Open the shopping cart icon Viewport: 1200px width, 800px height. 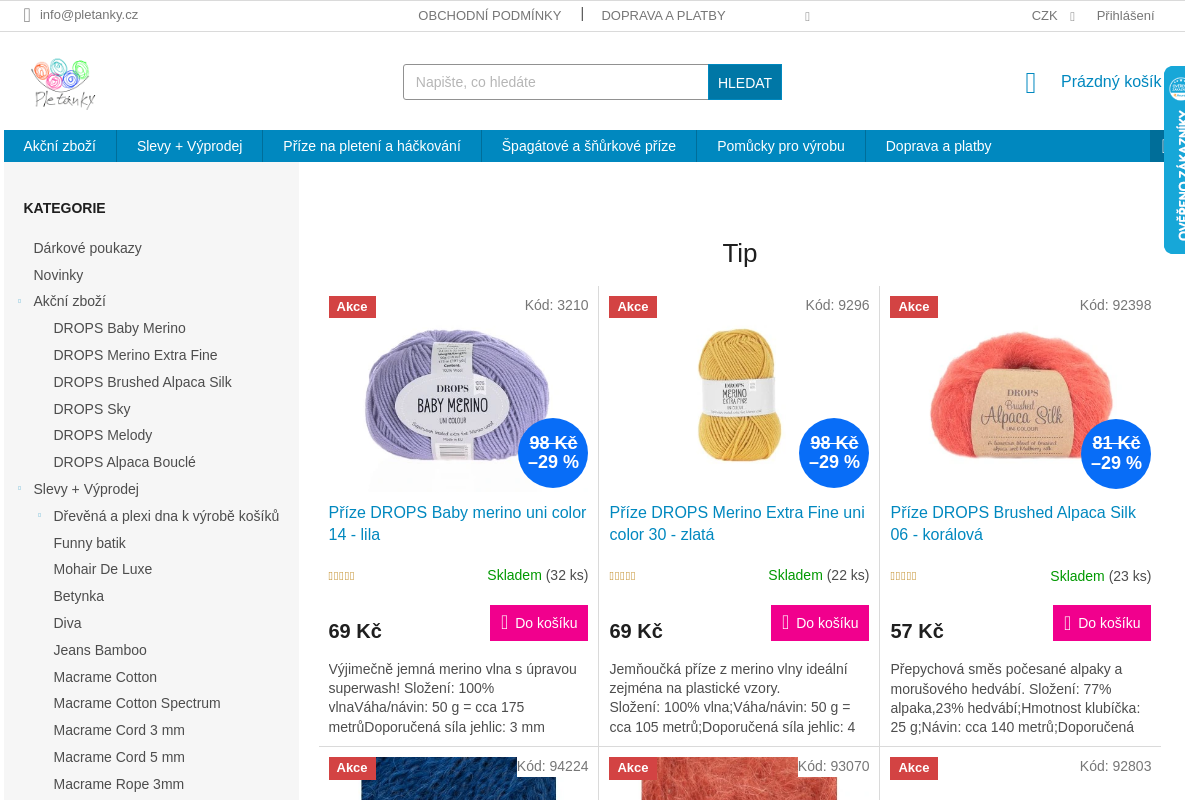[x=1031, y=83]
